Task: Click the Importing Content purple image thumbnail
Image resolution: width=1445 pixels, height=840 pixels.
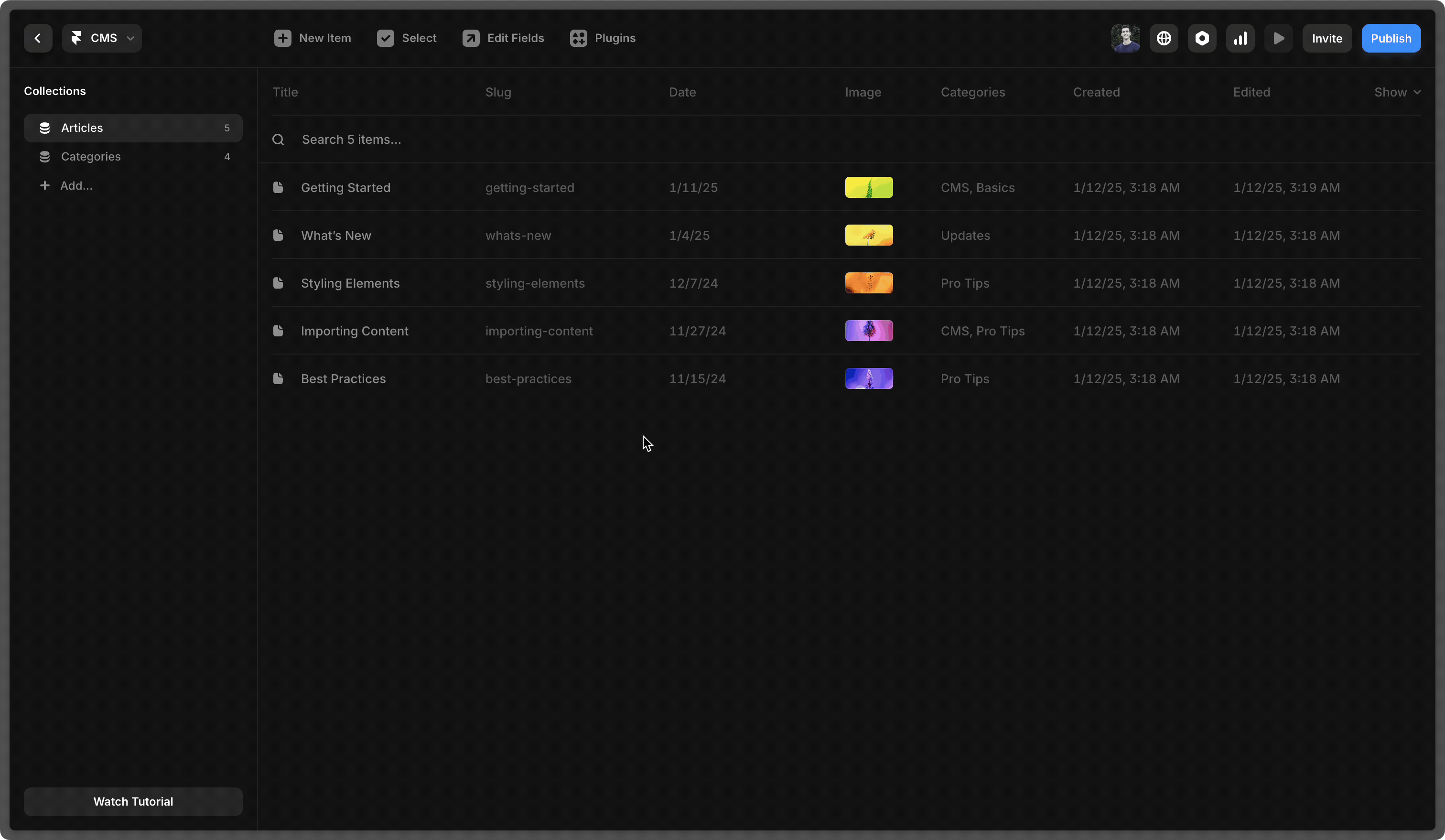Action: point(869,331)
